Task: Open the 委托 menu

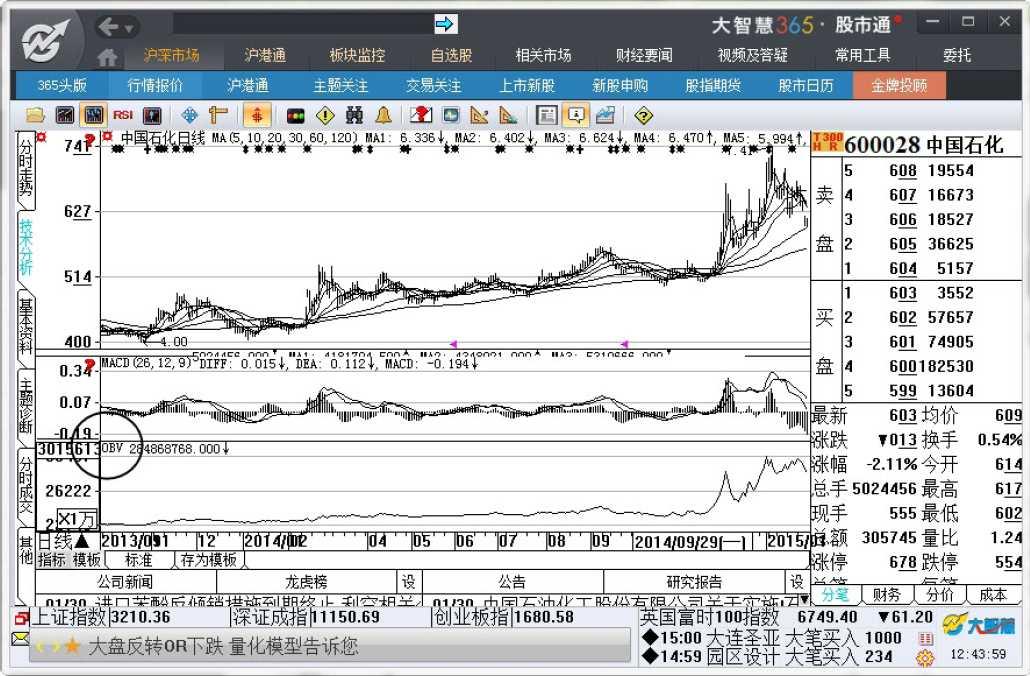Action: click(957, 56)
